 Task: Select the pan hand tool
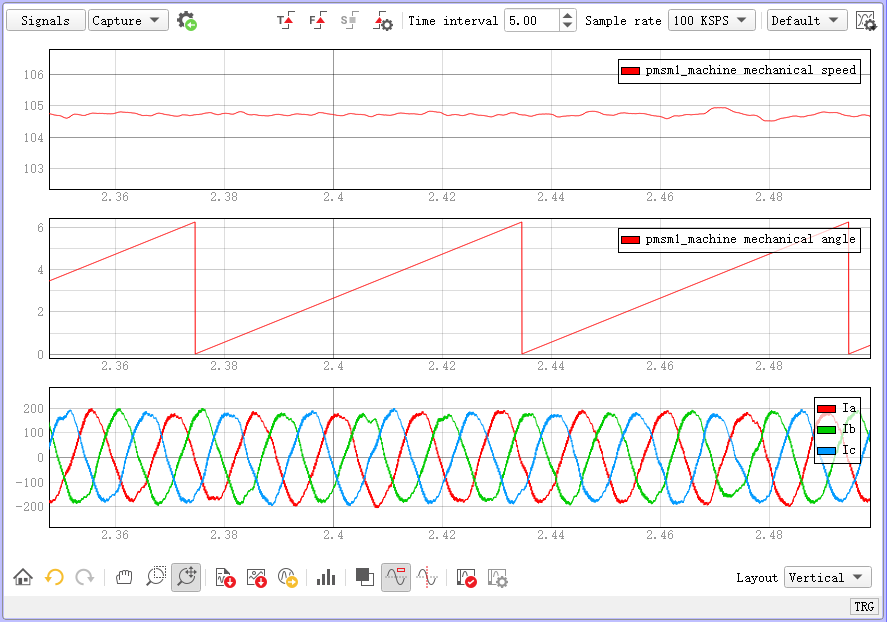124,577
